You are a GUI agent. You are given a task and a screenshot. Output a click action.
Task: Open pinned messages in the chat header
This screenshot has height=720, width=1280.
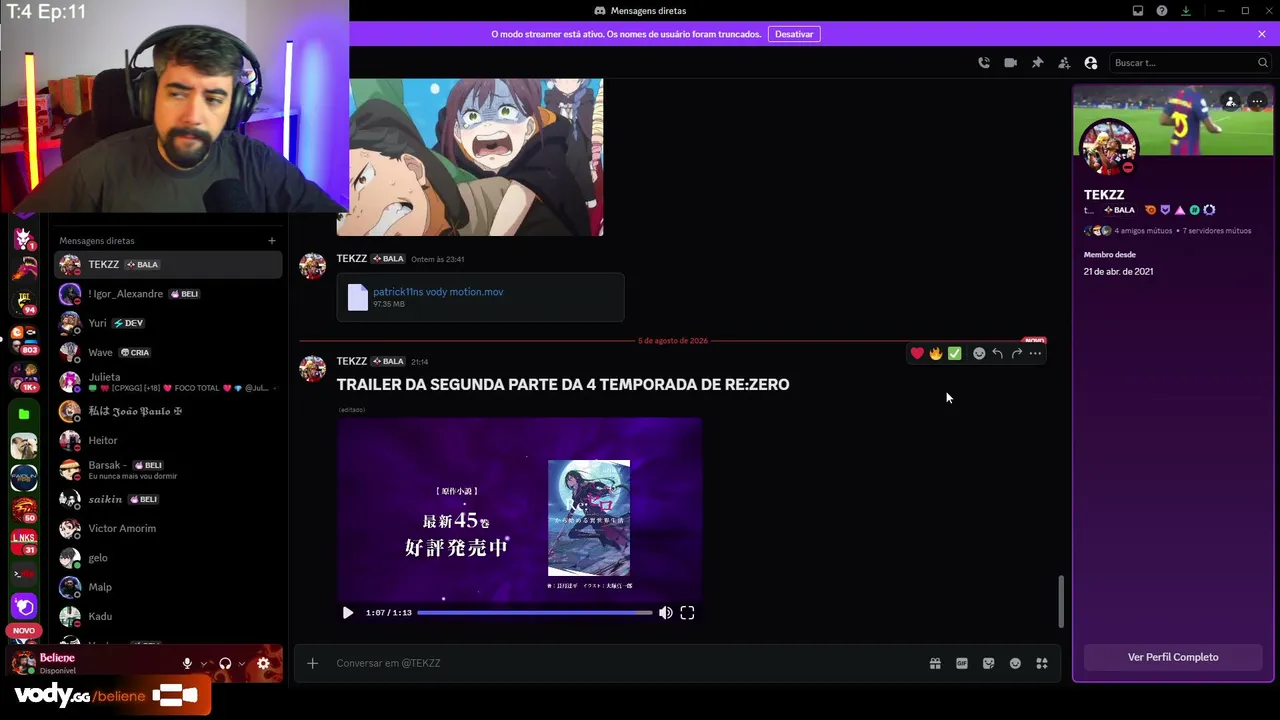click(x=1037, y=62)
